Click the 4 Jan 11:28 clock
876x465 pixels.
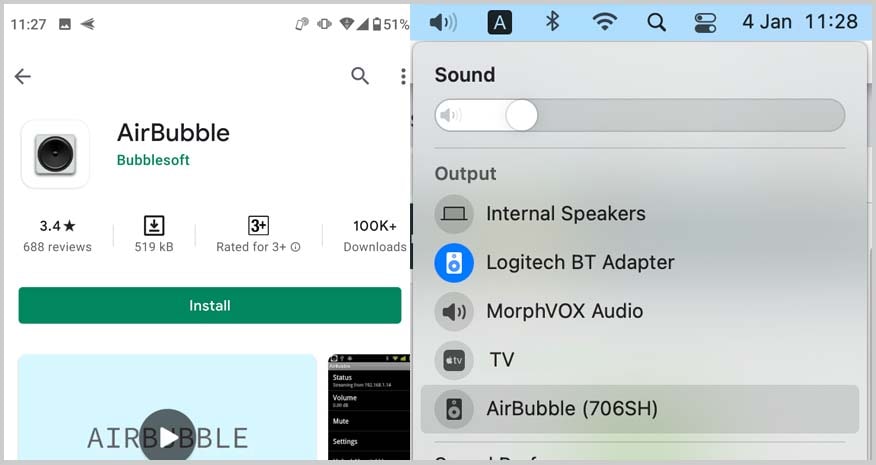coord(799,22)
